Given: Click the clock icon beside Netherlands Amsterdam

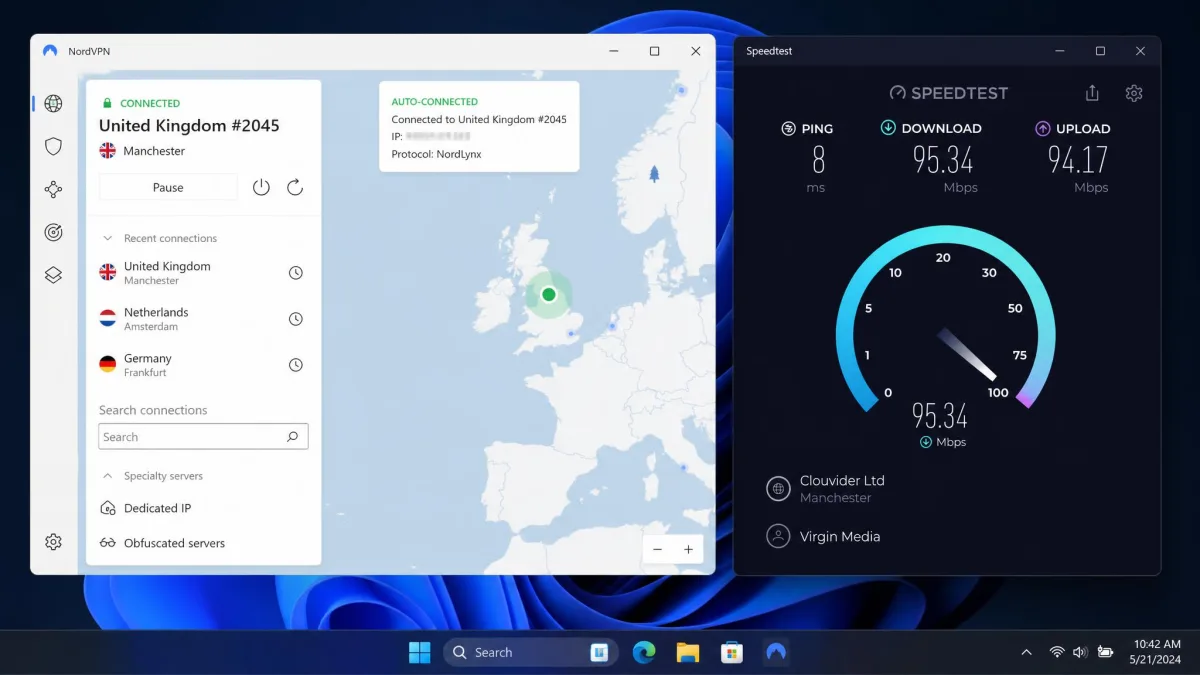Looking at the screenshot, I should point(296,319).
